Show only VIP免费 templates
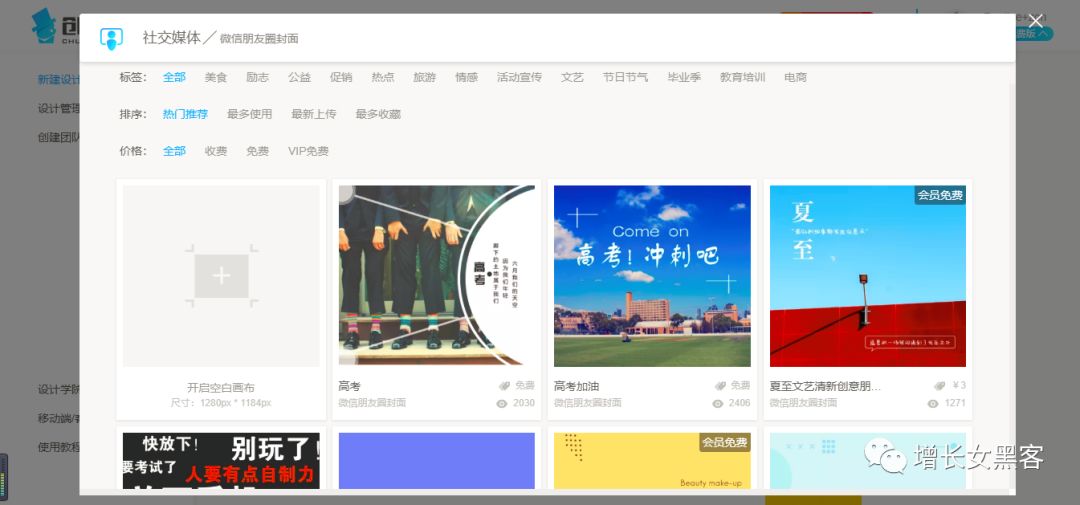This screenshot has height=505, width=1080. point(308,151)
